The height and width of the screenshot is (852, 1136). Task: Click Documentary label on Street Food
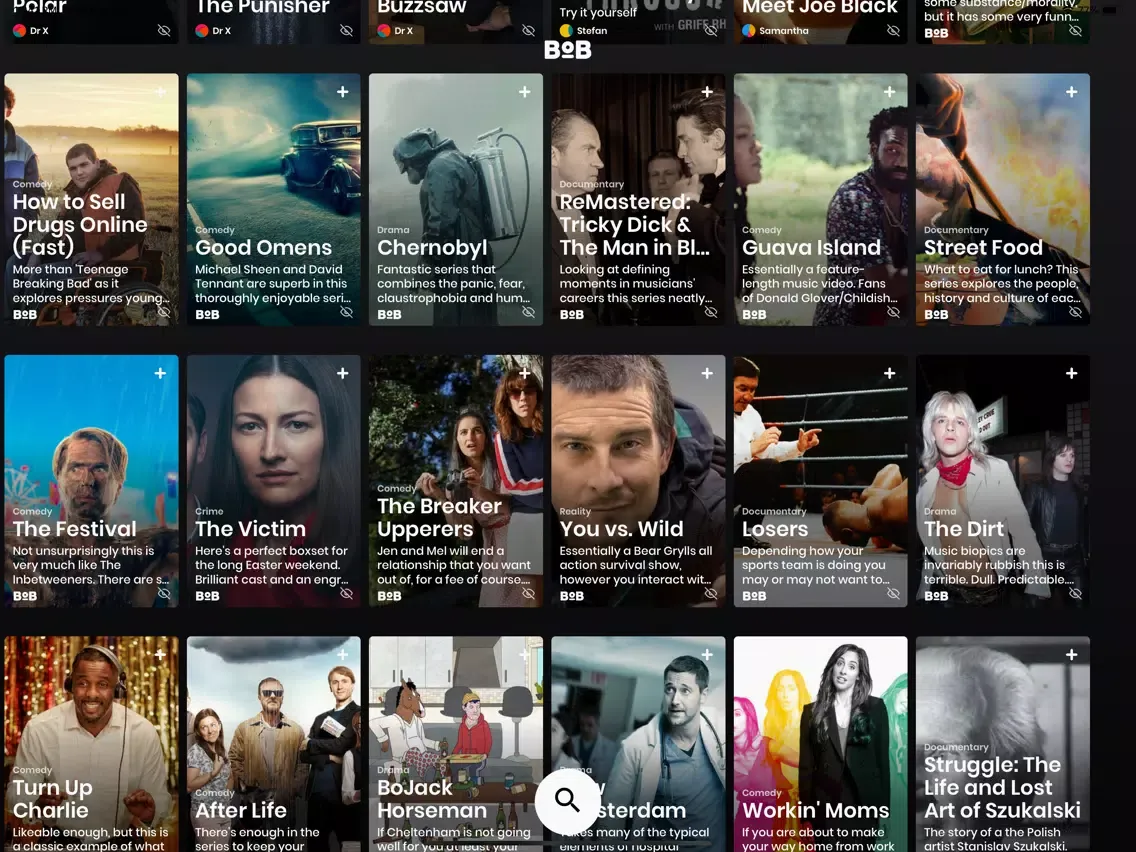[x=956, y=230]
